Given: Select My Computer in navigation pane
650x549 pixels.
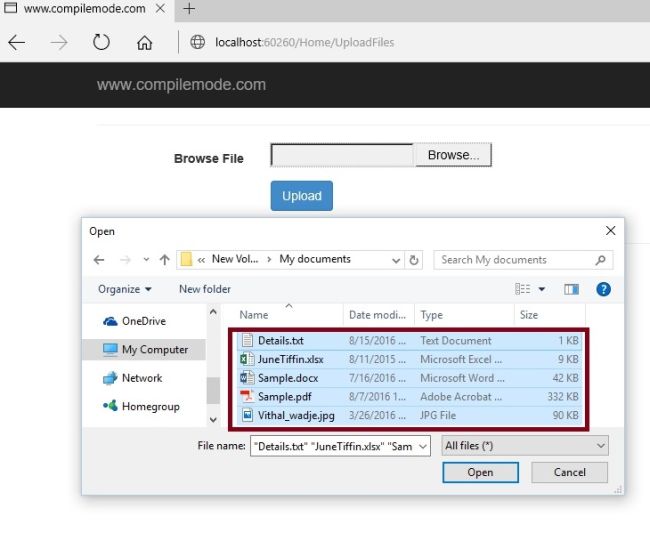Looking at the screenshot, I should point(144,350).
